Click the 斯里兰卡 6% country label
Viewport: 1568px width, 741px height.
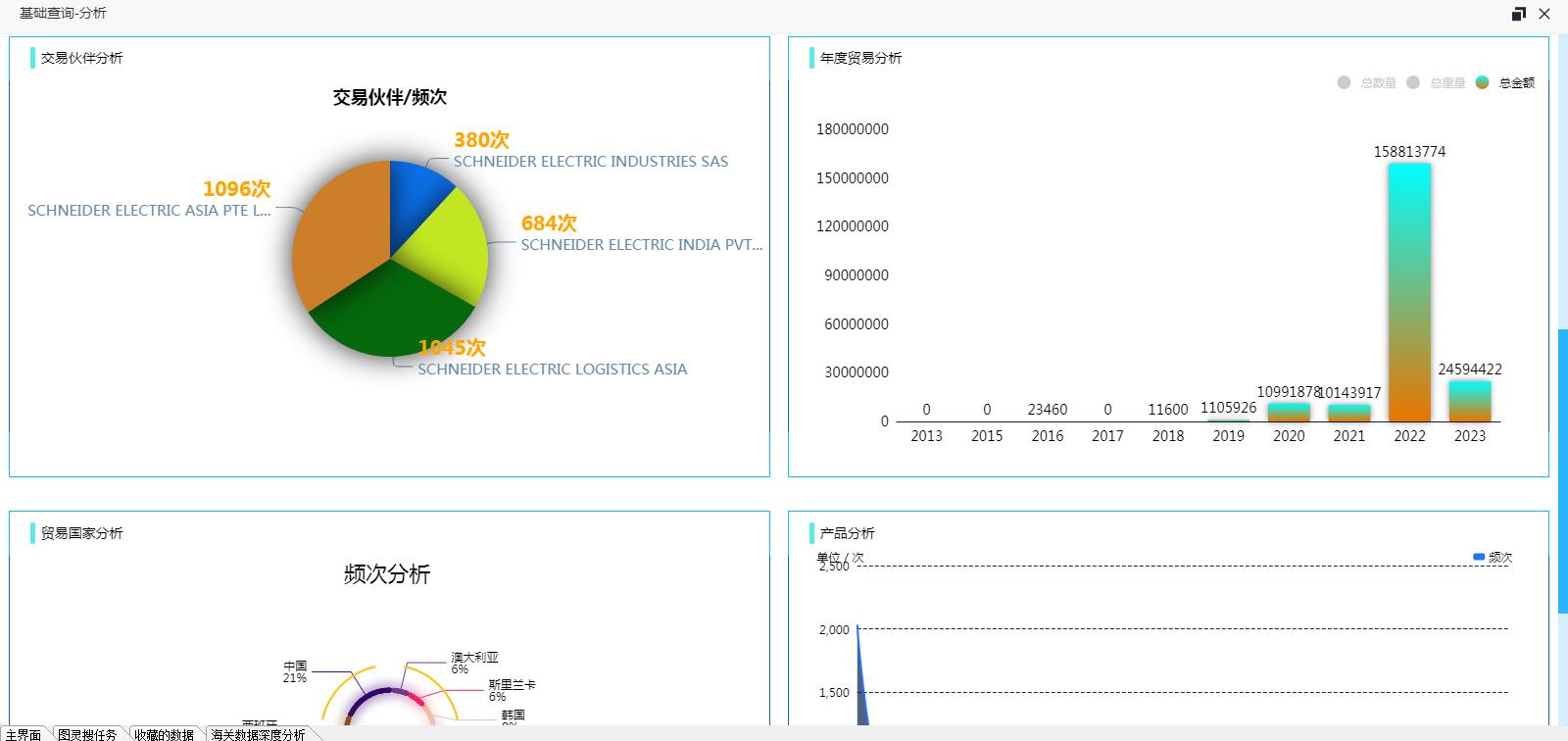point(512,690)
